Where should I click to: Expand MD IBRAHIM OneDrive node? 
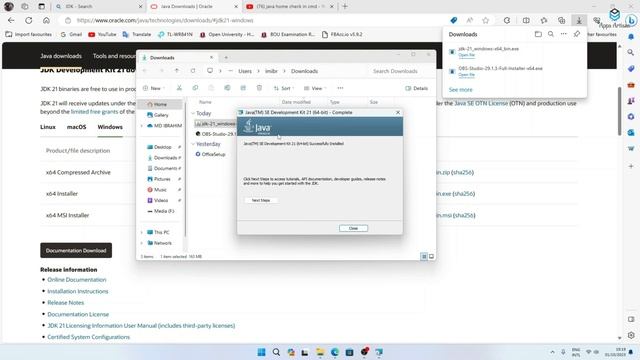(x=142, y=126)
